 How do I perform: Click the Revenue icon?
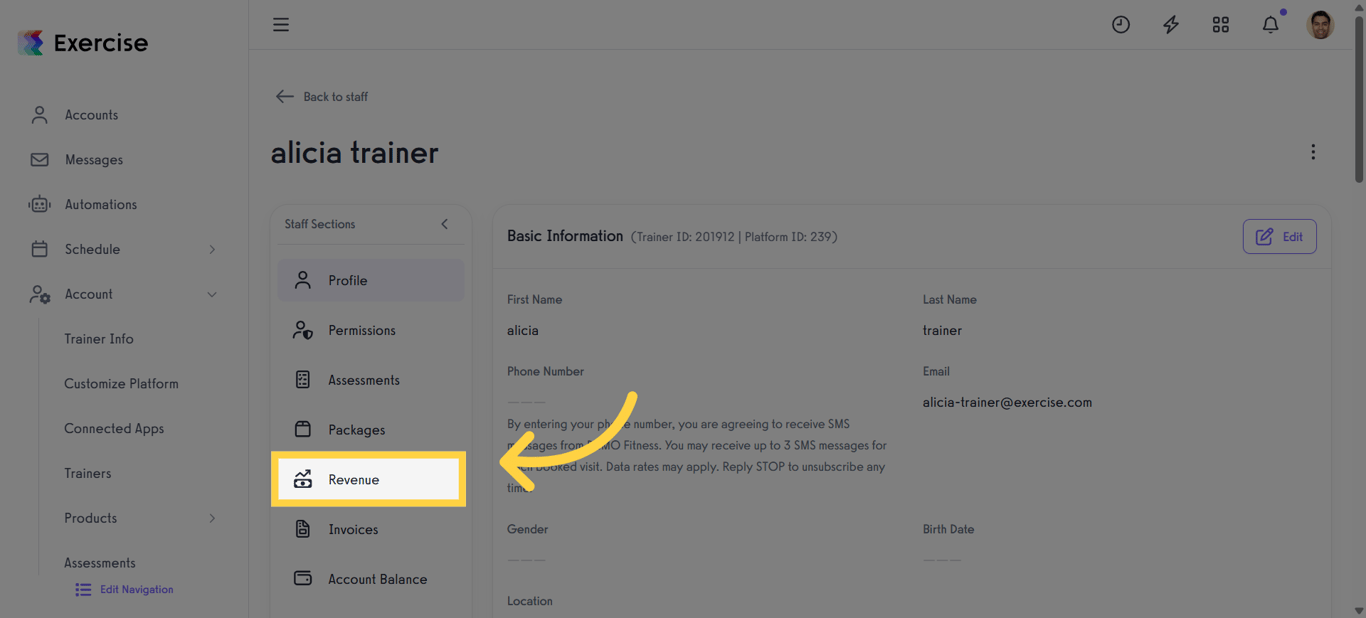(303, 479)
